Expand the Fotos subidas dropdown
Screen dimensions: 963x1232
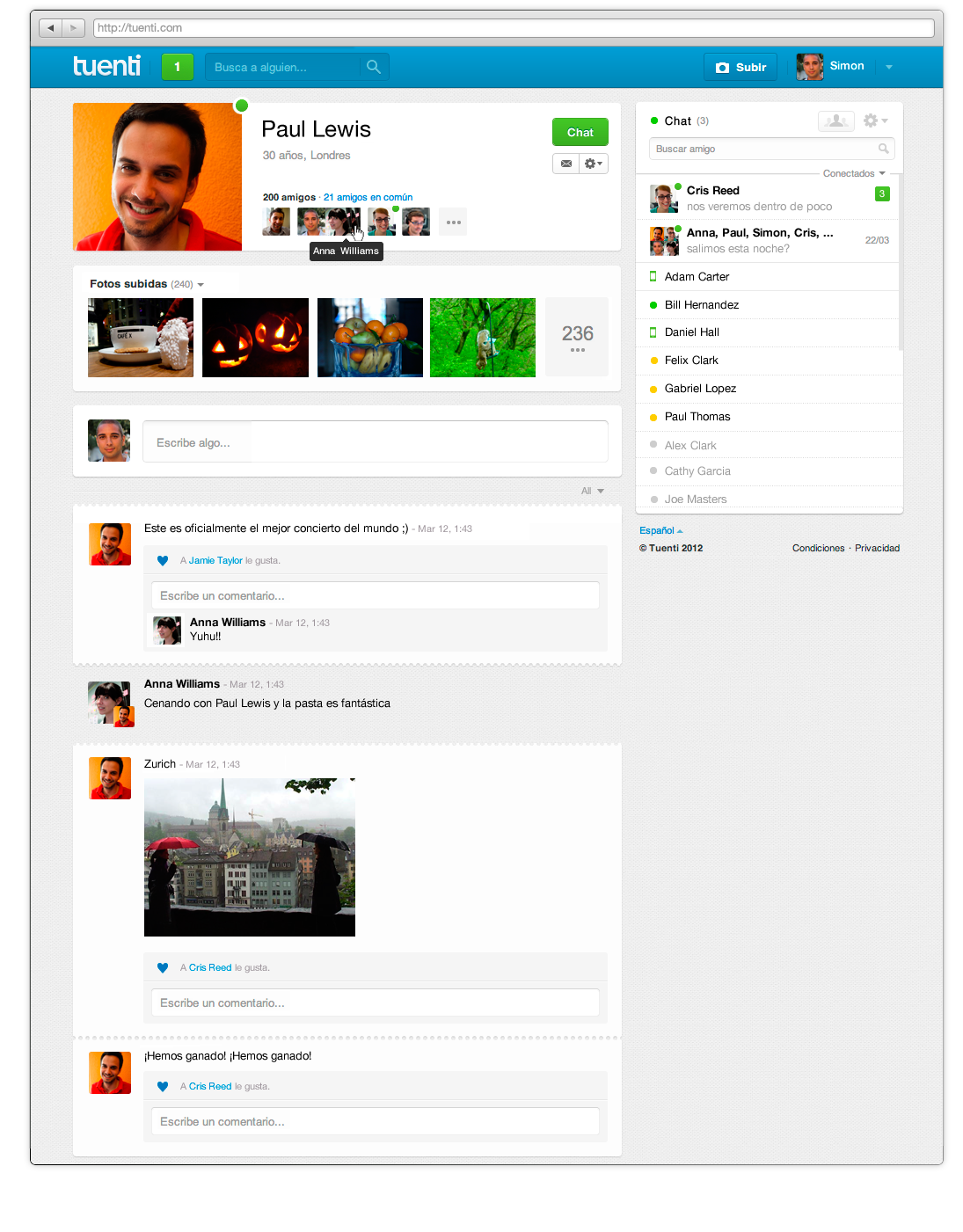pyautogui.click(x=201, y=285)
